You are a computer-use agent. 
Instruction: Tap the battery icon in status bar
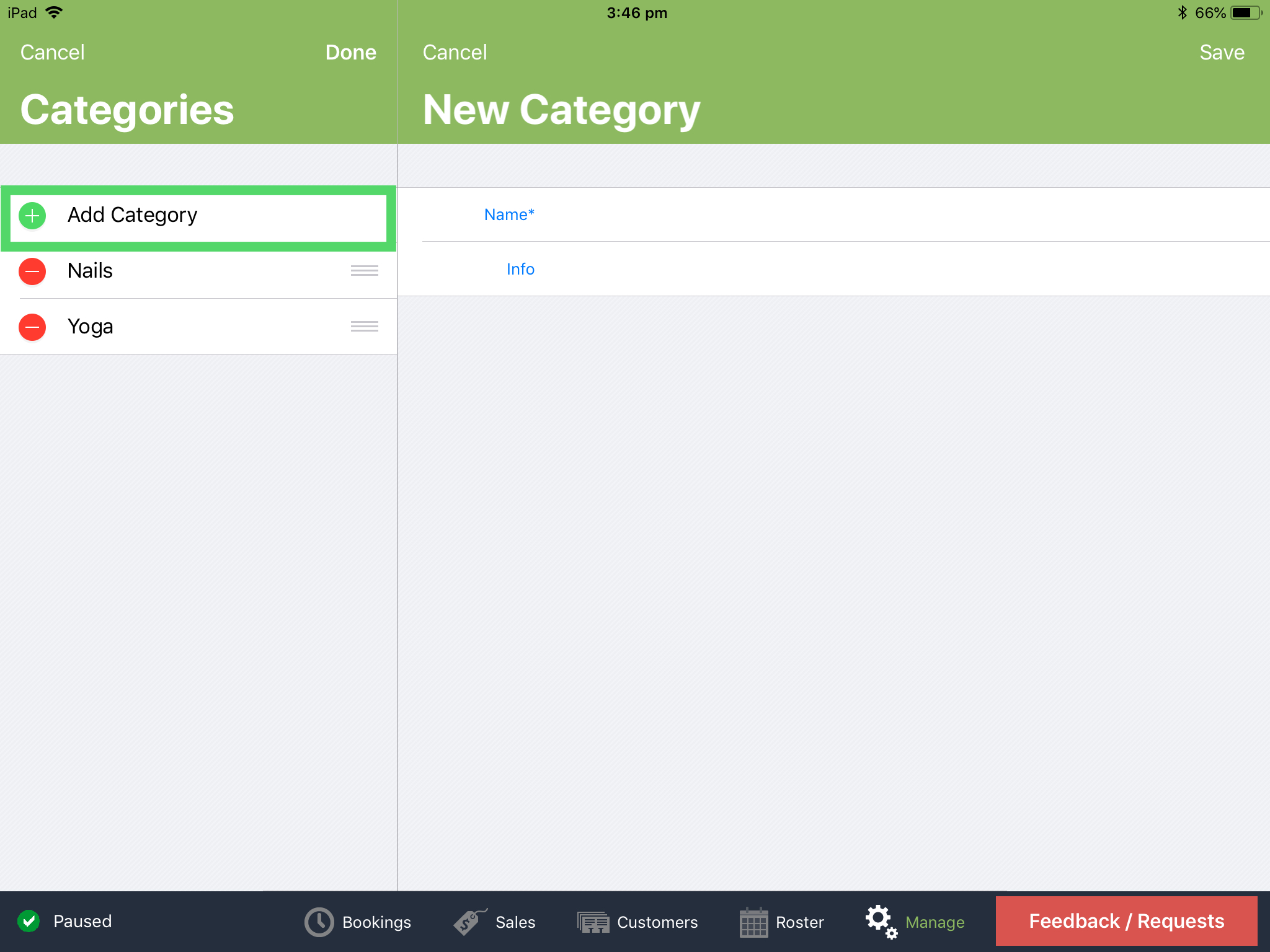coord(1246,12)
